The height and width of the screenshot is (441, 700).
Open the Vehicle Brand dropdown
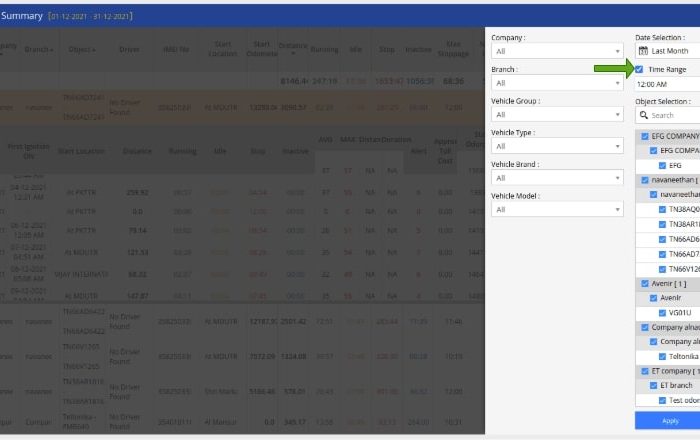pyautogui.click(x=556, y=178)
